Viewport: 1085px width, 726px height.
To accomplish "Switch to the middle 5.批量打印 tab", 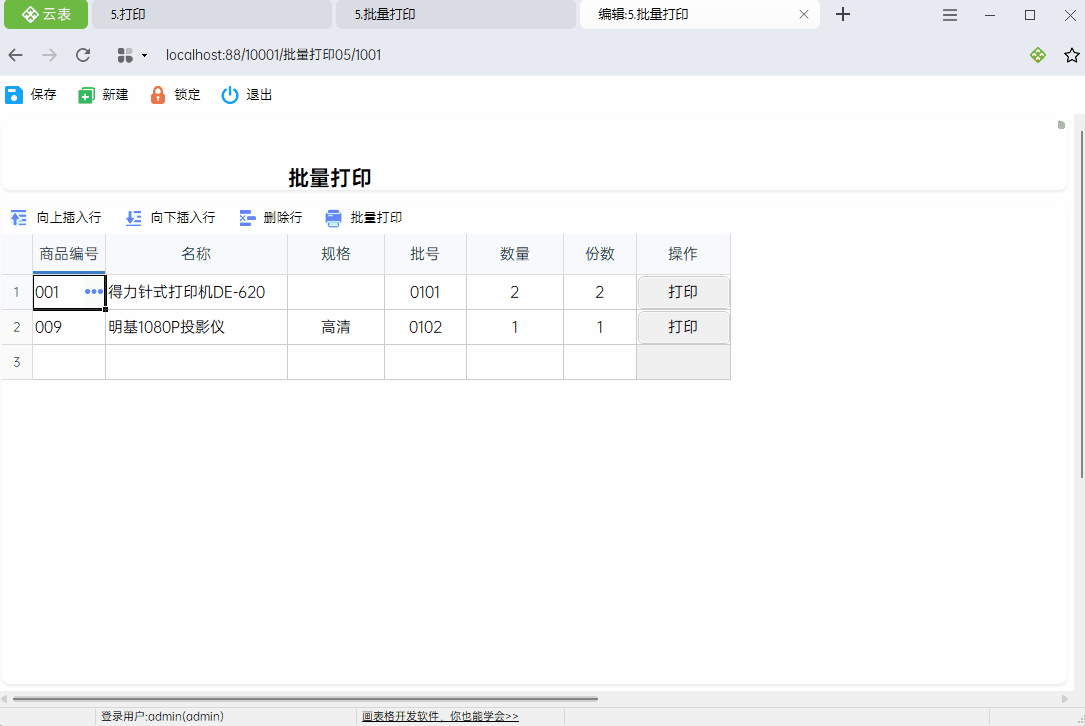I will (456, 15).
